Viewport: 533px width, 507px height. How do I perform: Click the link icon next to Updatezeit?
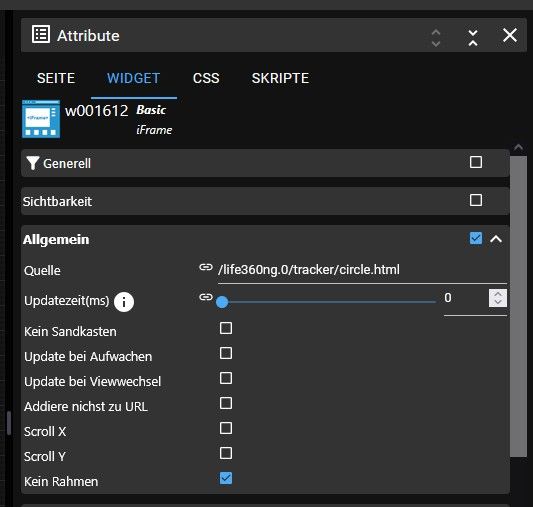206,297
